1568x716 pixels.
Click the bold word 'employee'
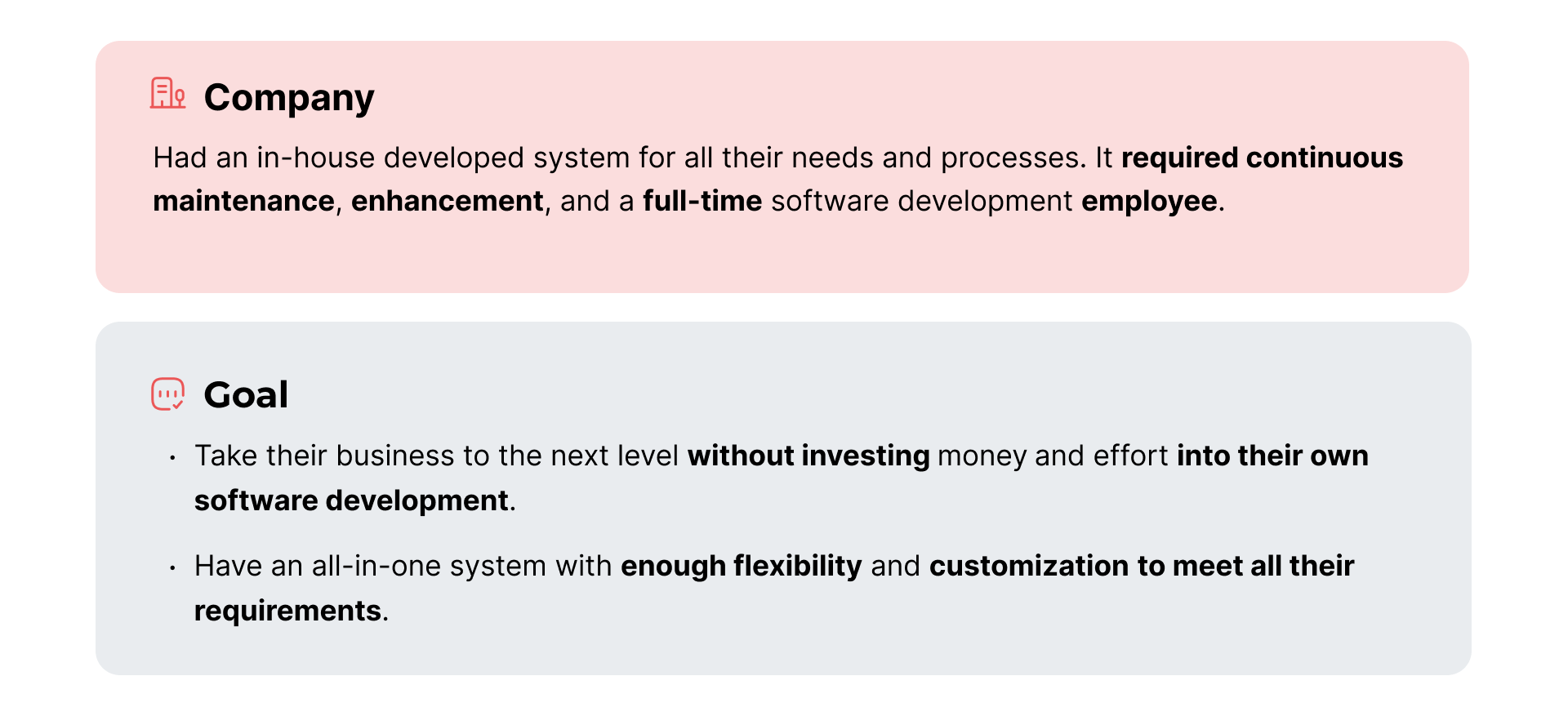[1149, 202]
